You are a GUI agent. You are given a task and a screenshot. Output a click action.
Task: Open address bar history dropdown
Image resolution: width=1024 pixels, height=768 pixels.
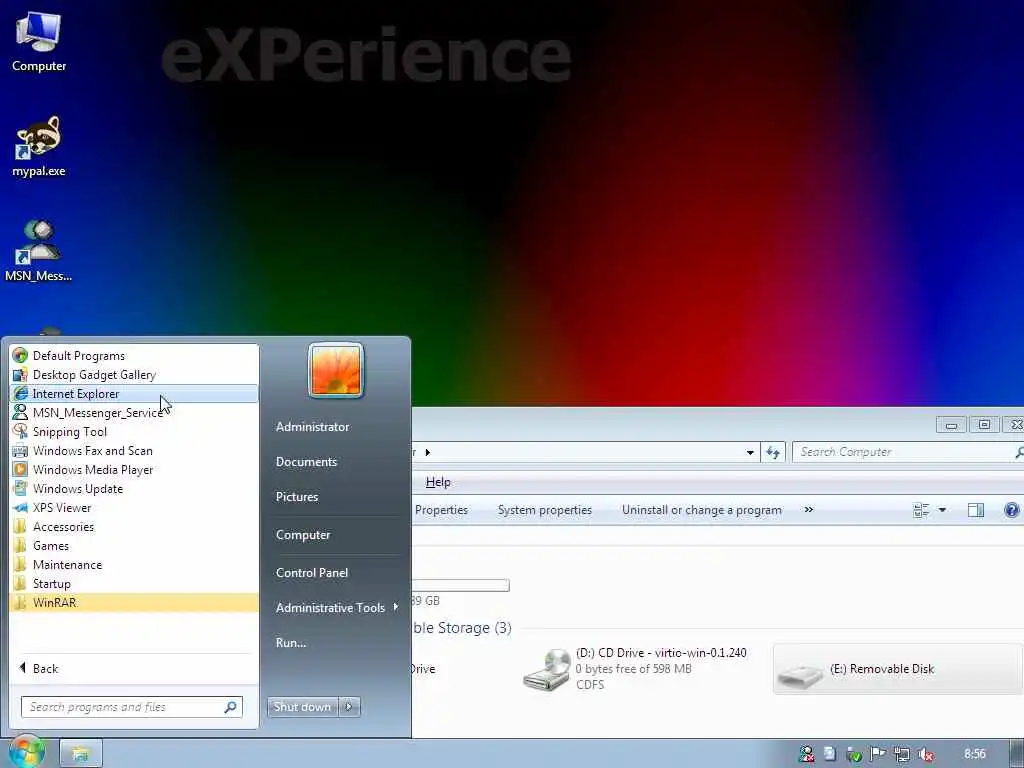(750, 452)
